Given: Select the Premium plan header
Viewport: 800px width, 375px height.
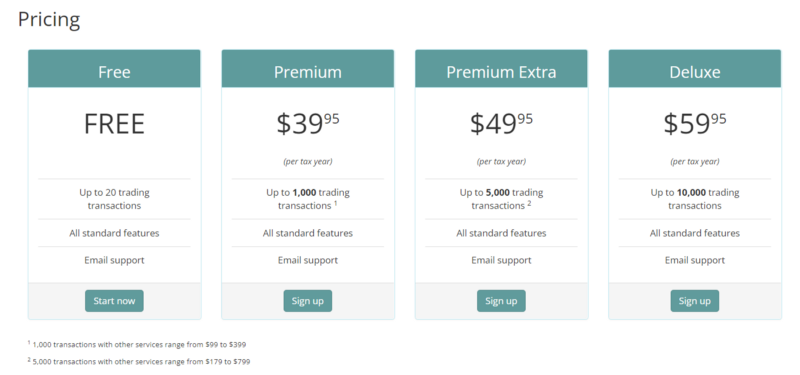Looking at the screenshot, I should click(308, 69).
